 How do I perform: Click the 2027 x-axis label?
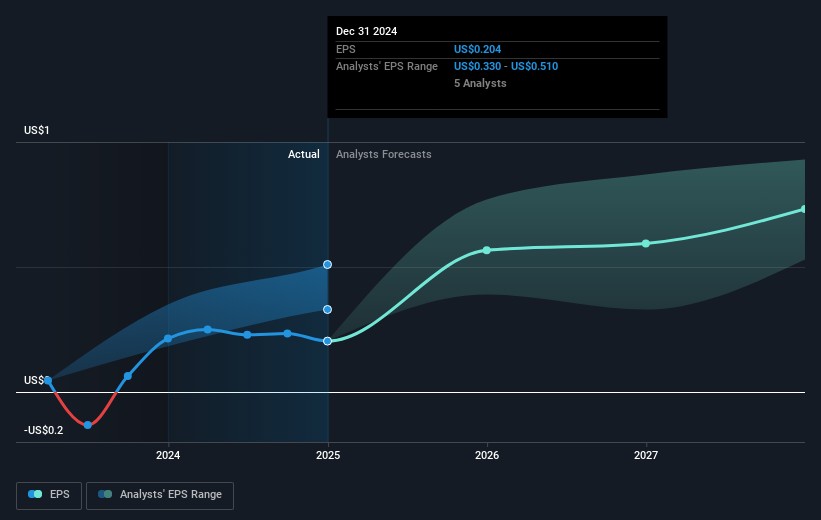646,456
